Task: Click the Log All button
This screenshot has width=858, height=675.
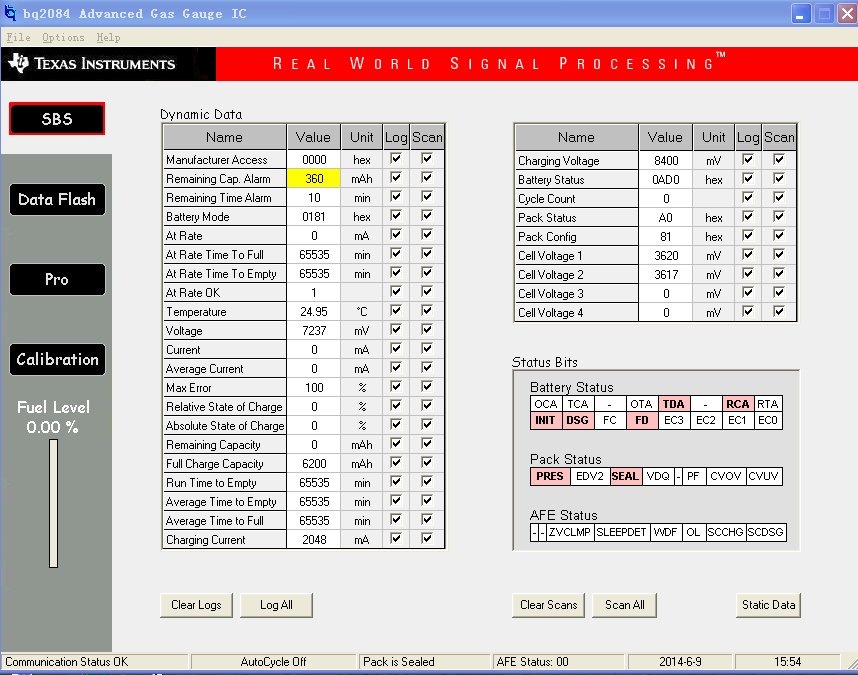Action: [276, 605]
